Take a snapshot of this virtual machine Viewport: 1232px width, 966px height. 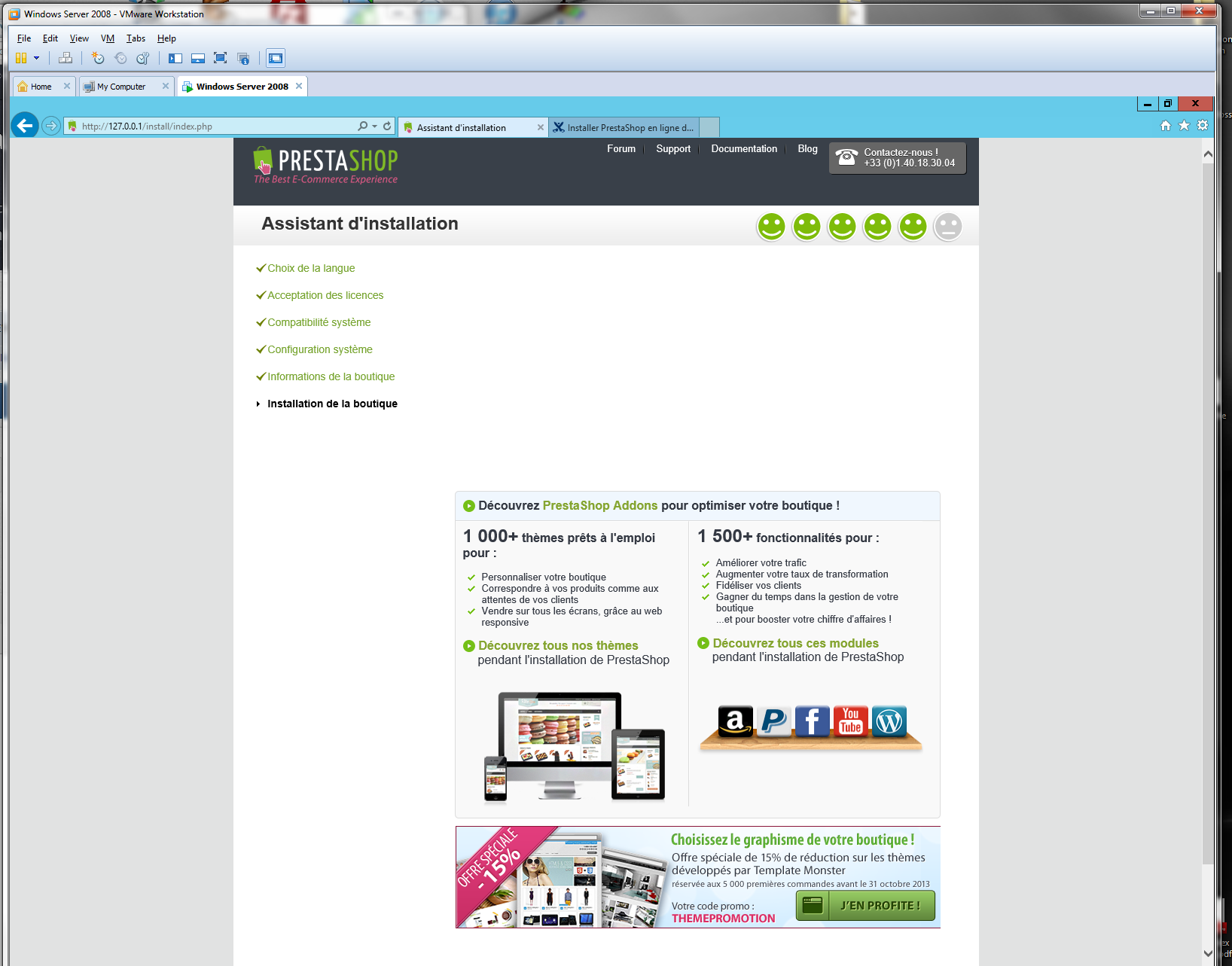coord(98,58)
